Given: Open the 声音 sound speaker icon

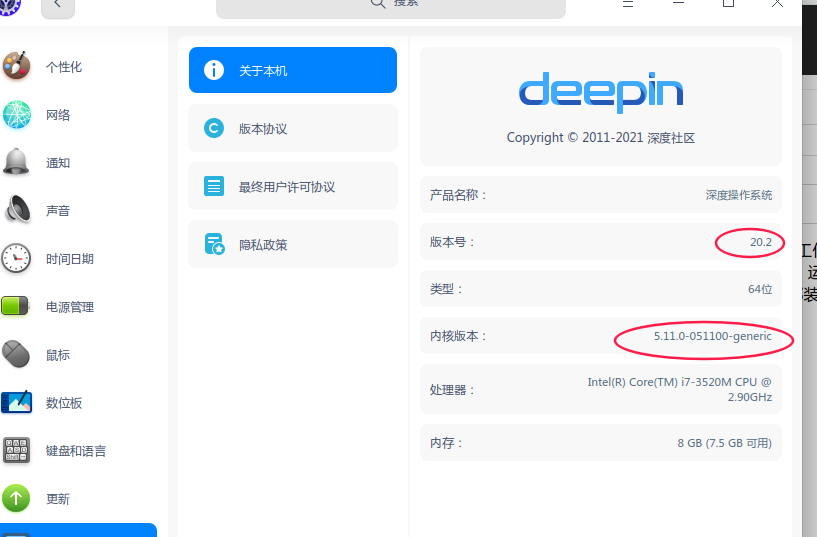Looking at the screenshot, I should [17, 210].
